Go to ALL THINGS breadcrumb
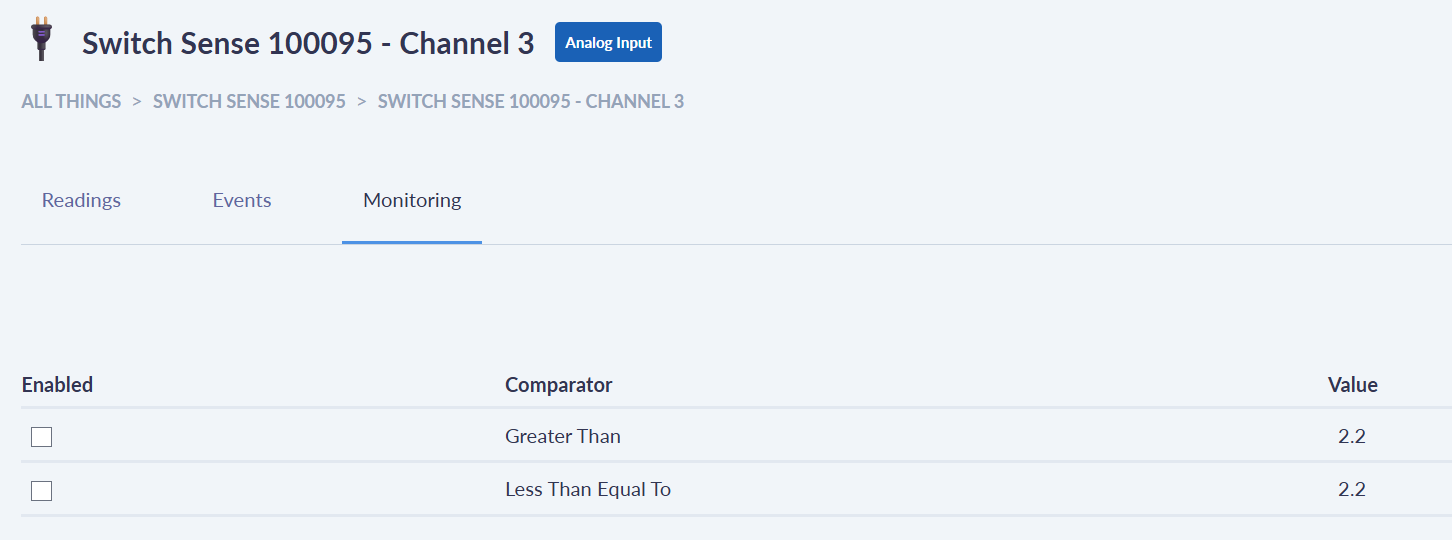Screen dimensions: 1452x540 [x=71, y=101]
